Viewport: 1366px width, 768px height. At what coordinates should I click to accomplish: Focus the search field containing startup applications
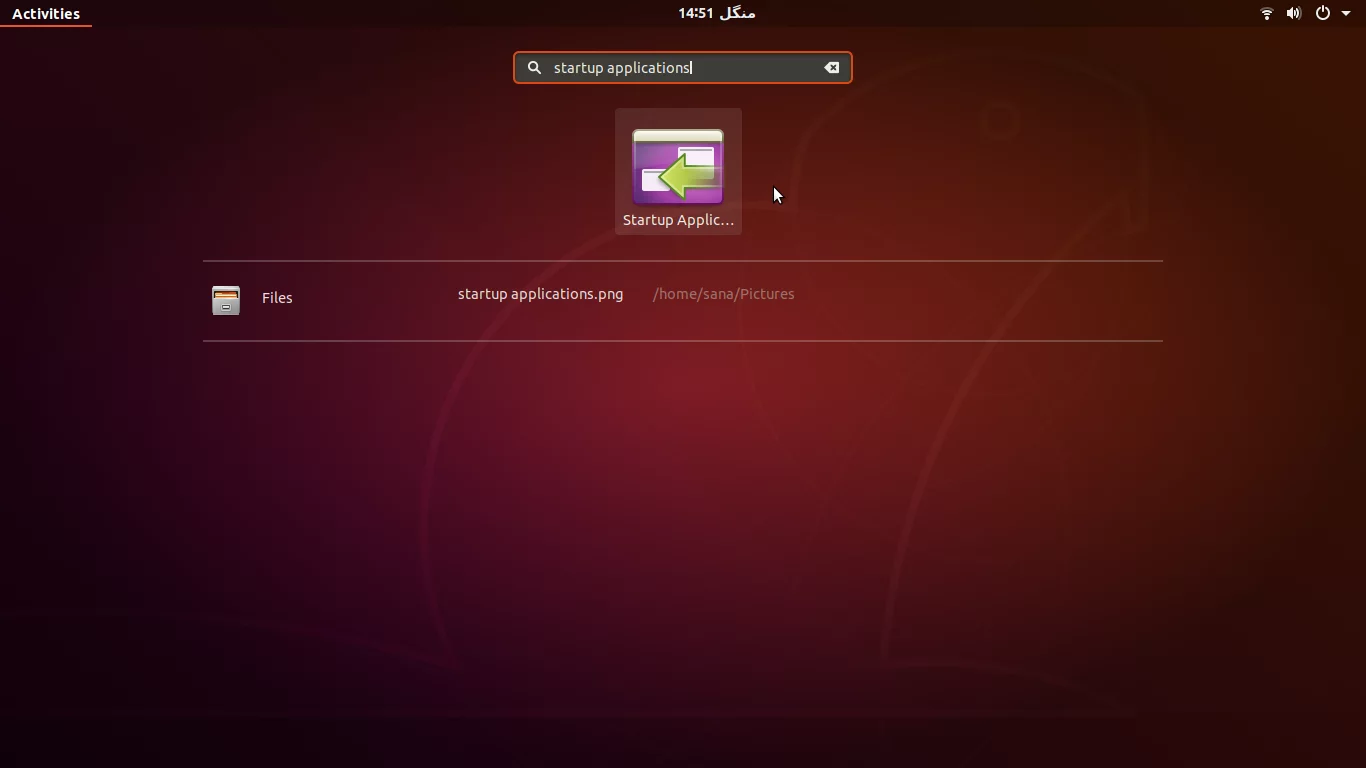[683, 68]
